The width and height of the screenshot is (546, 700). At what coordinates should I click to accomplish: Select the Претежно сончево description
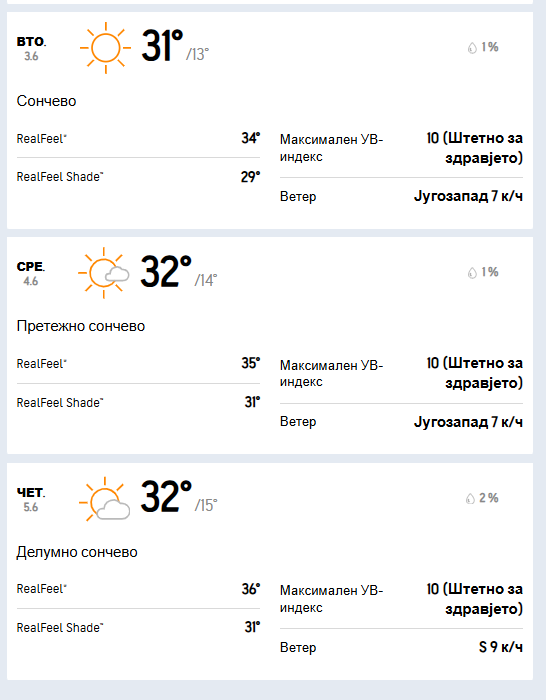click(81, 326)
